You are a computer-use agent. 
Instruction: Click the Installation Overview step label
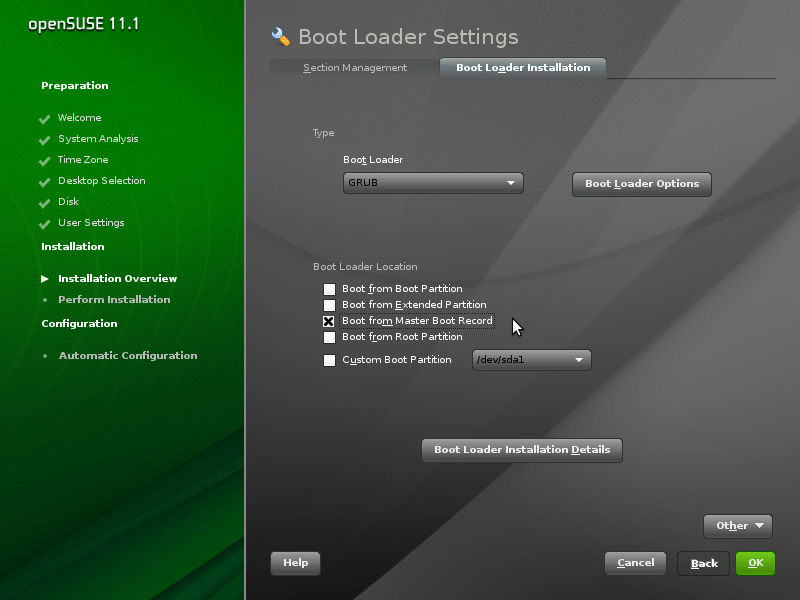coord(117,279)
